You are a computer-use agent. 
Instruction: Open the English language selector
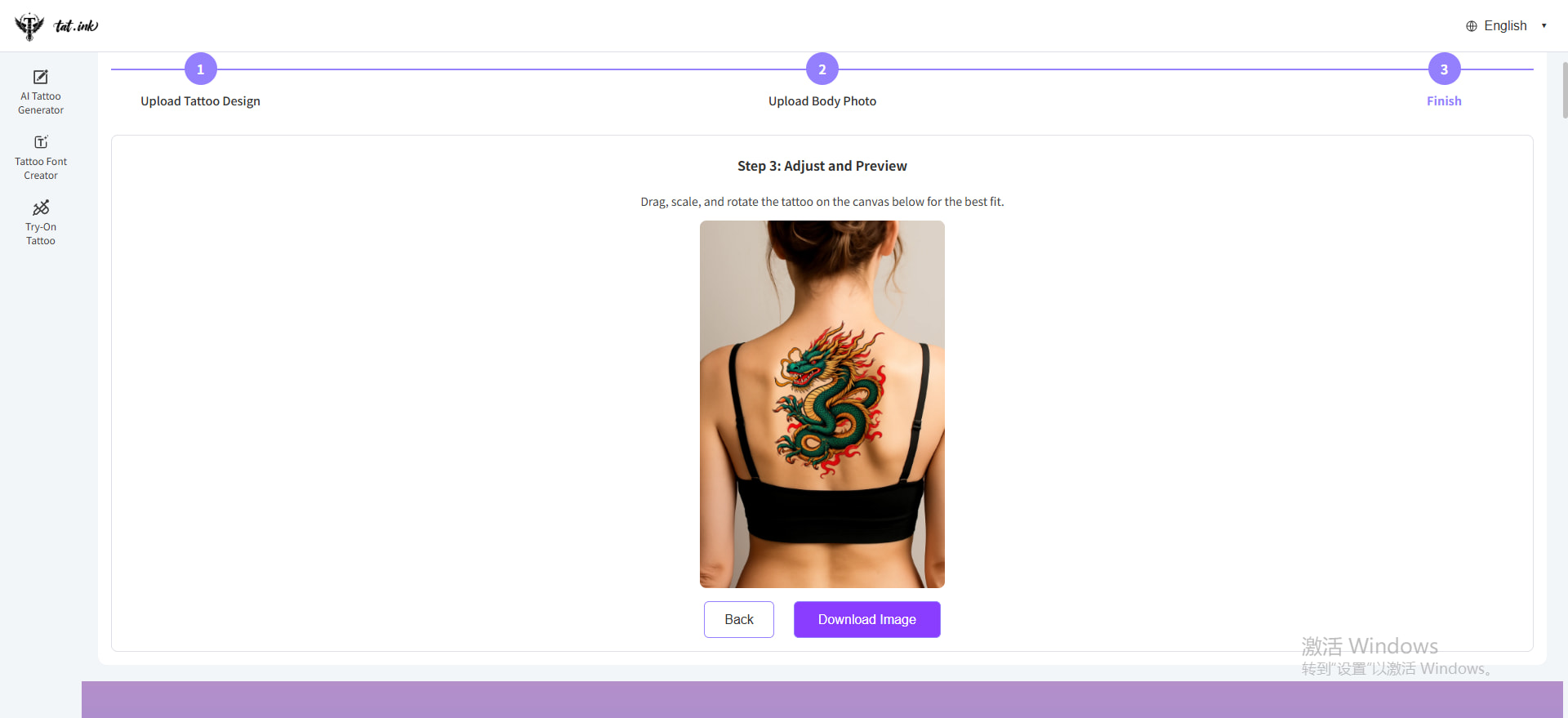tap(1507, 26)
